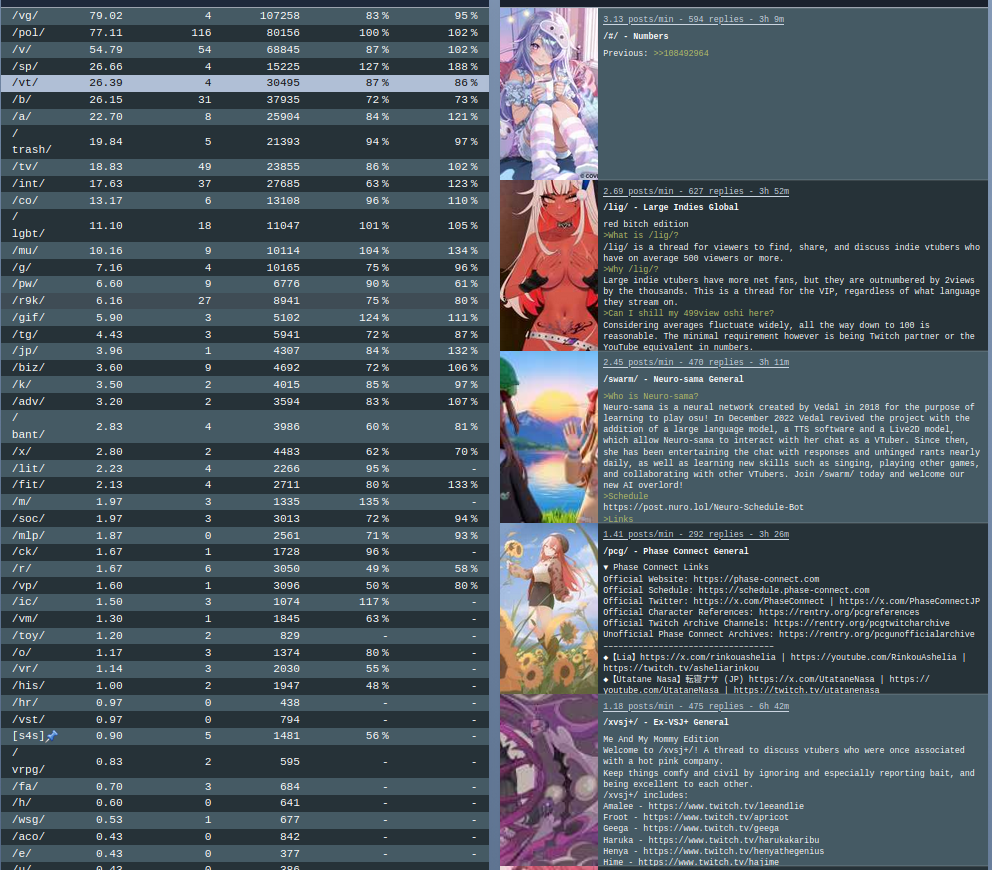
Task: Select the /int/ board row
Action: click(x=245, y=183)
